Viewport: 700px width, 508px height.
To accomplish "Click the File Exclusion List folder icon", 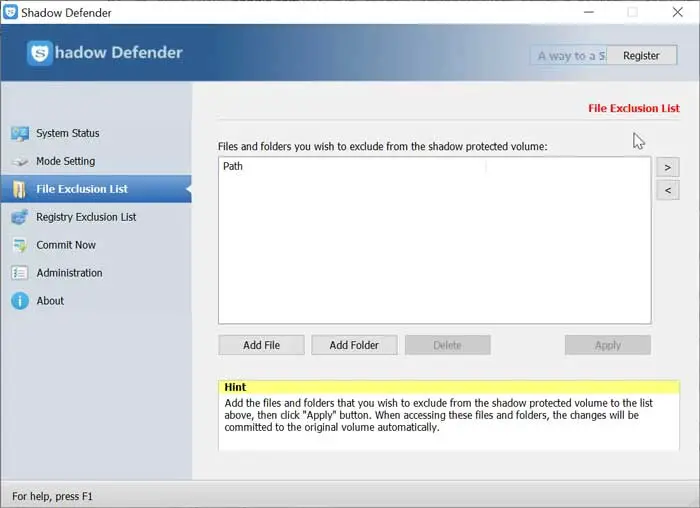I will [19, 189].
